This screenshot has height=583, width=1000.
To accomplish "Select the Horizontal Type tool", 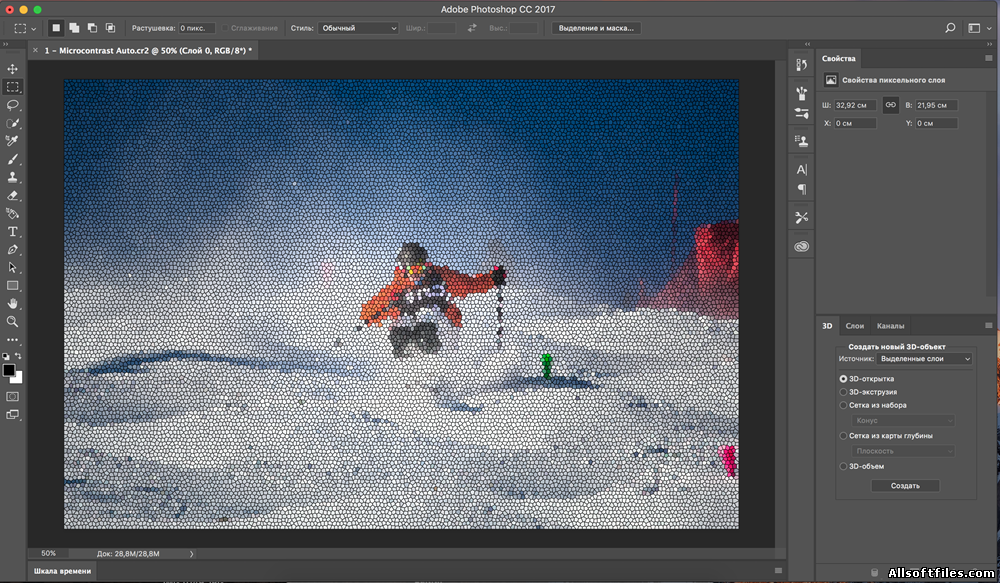I will click(13, 232).
